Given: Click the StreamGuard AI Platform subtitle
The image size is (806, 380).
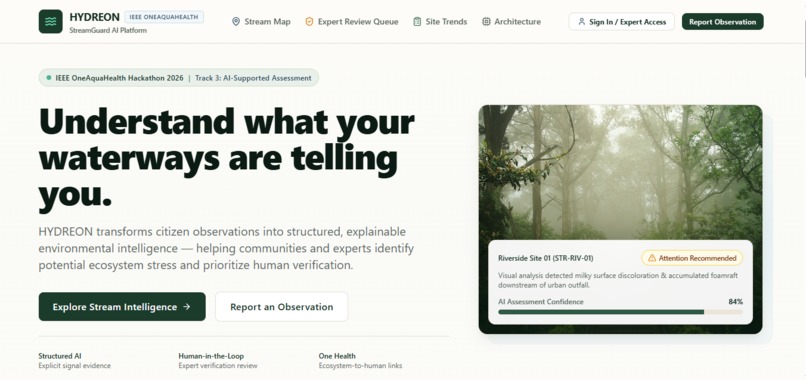Looking at the screenshot, I should [108, 30].
